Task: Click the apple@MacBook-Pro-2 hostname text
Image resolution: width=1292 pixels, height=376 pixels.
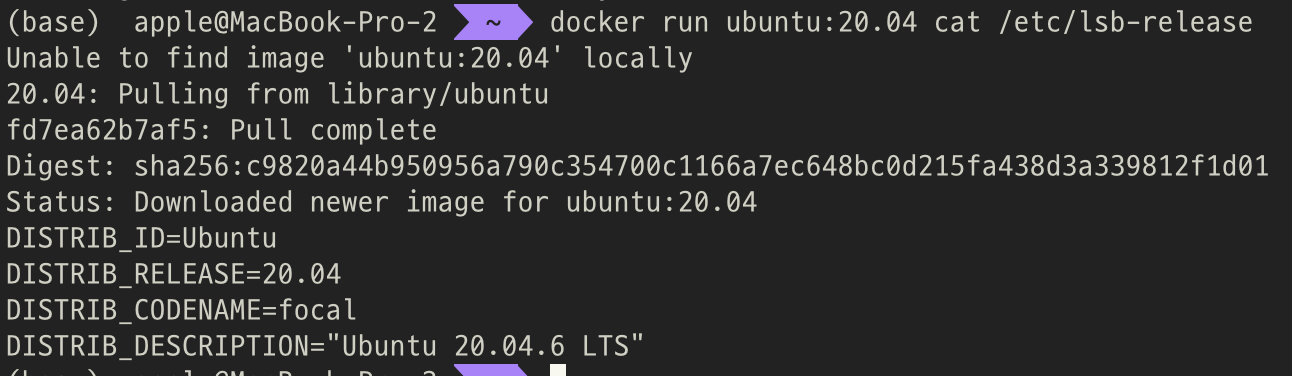Action: (285, 22)
